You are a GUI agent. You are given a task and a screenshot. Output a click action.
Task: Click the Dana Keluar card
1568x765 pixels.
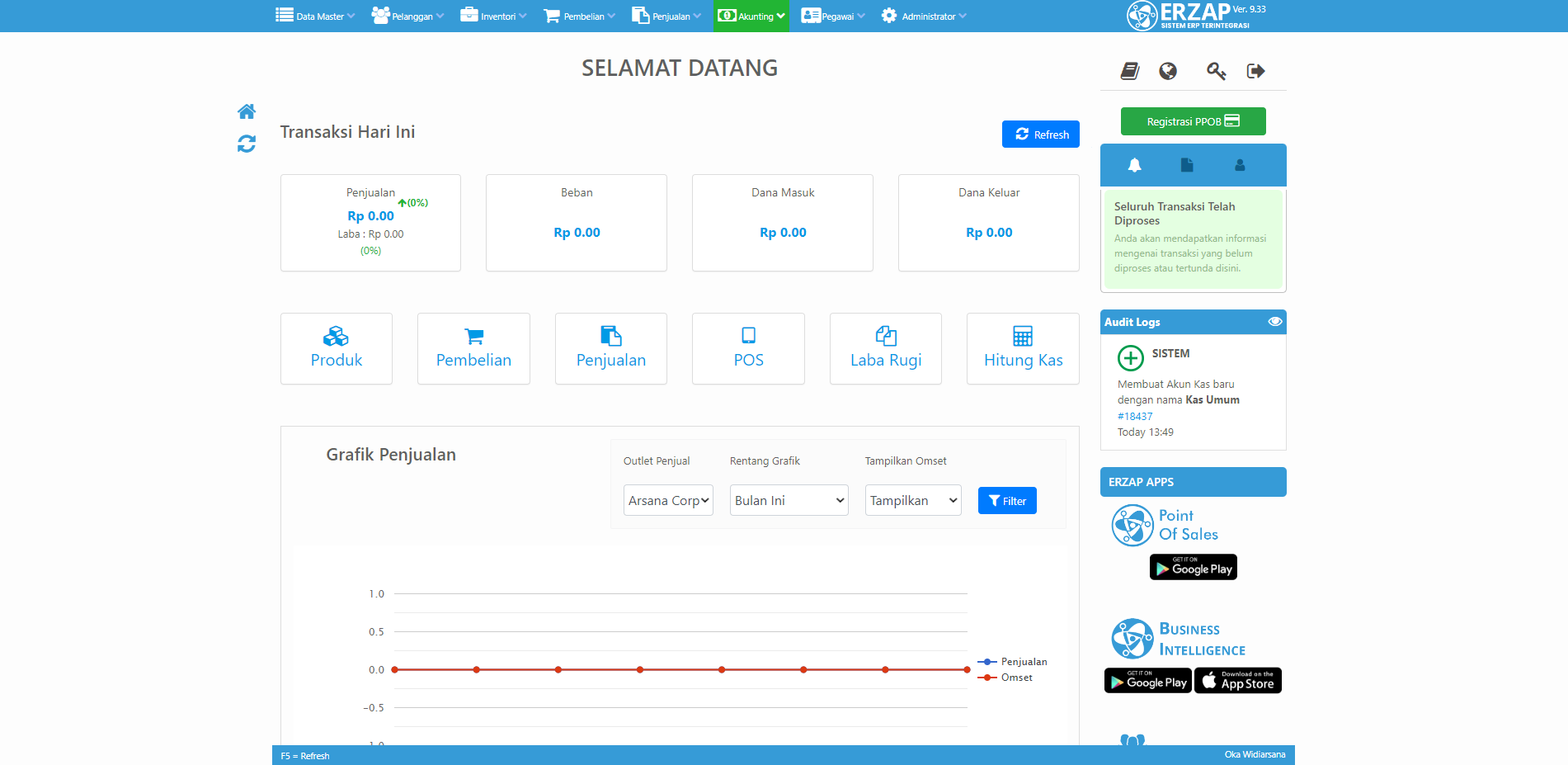pyautogui.click(x=989, y=223)
